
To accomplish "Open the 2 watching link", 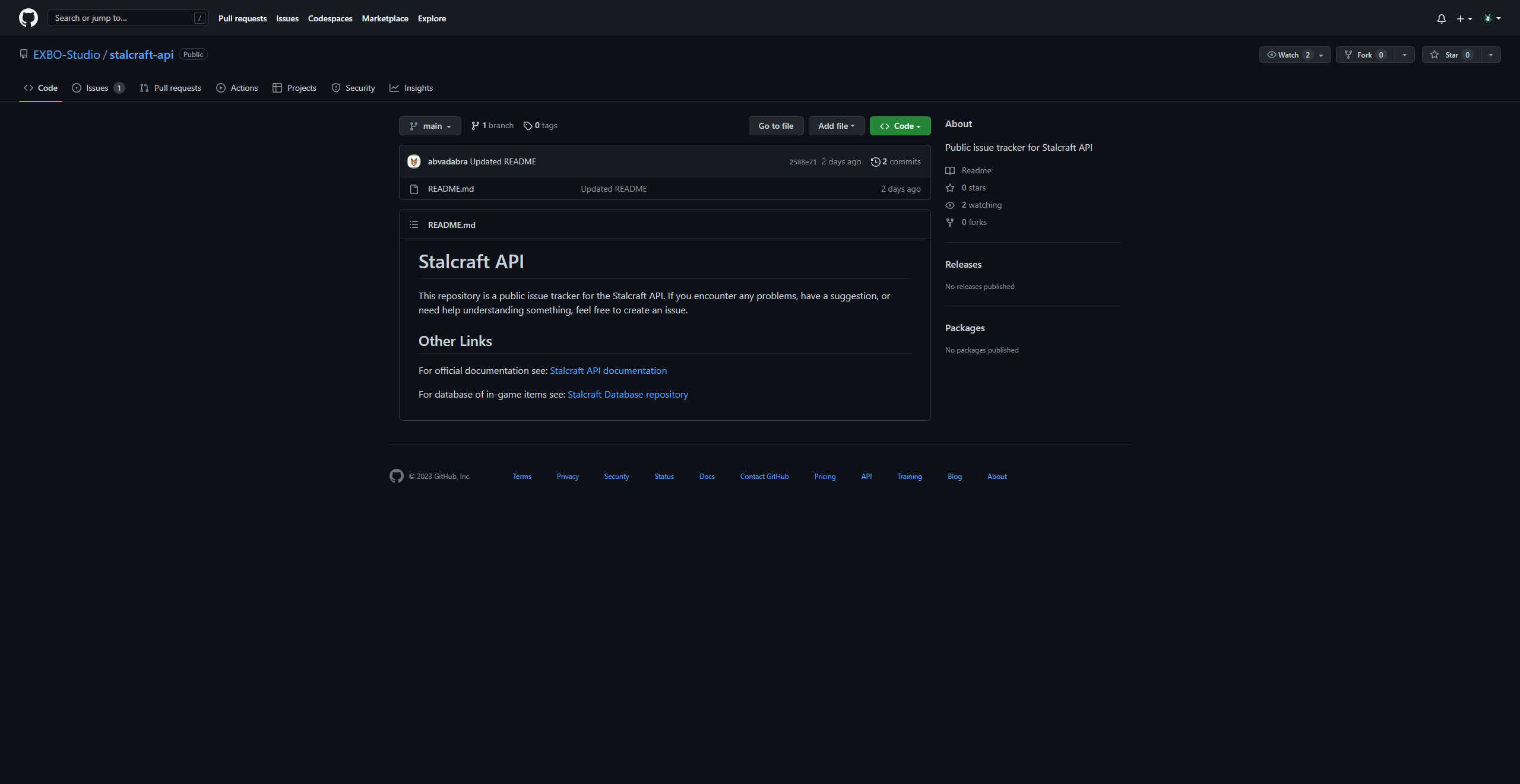I will point(974,205).
